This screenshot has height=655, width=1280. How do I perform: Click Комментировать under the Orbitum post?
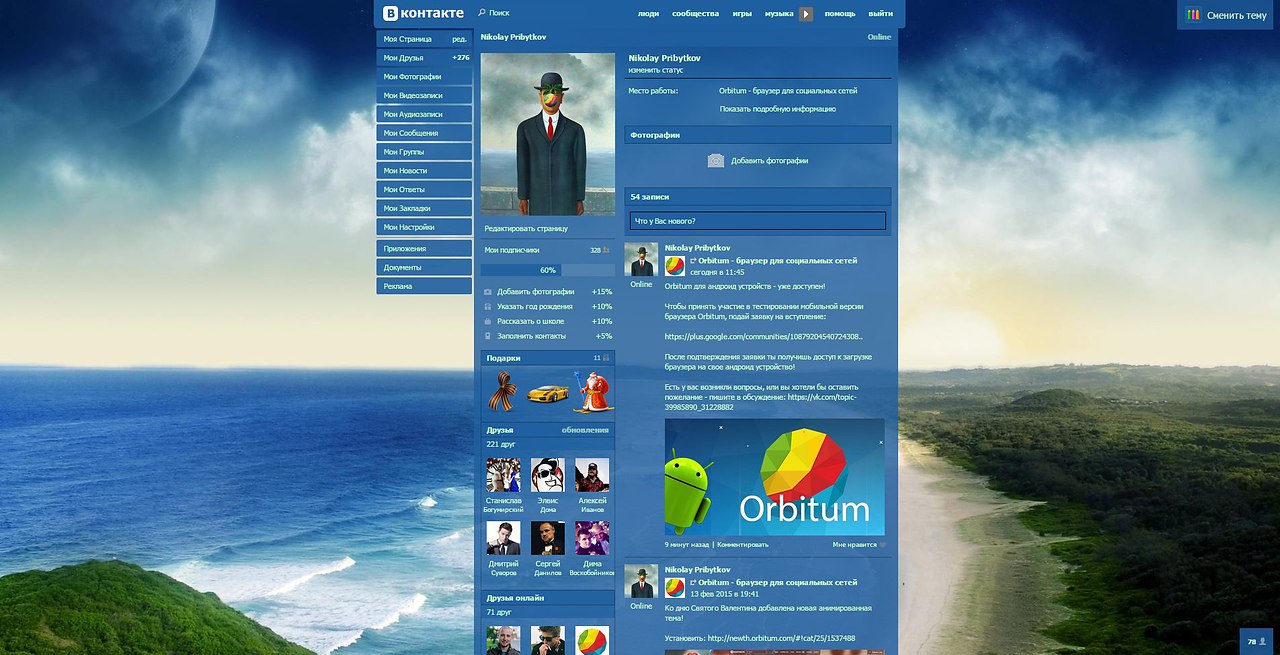click(x=743, y=545)
